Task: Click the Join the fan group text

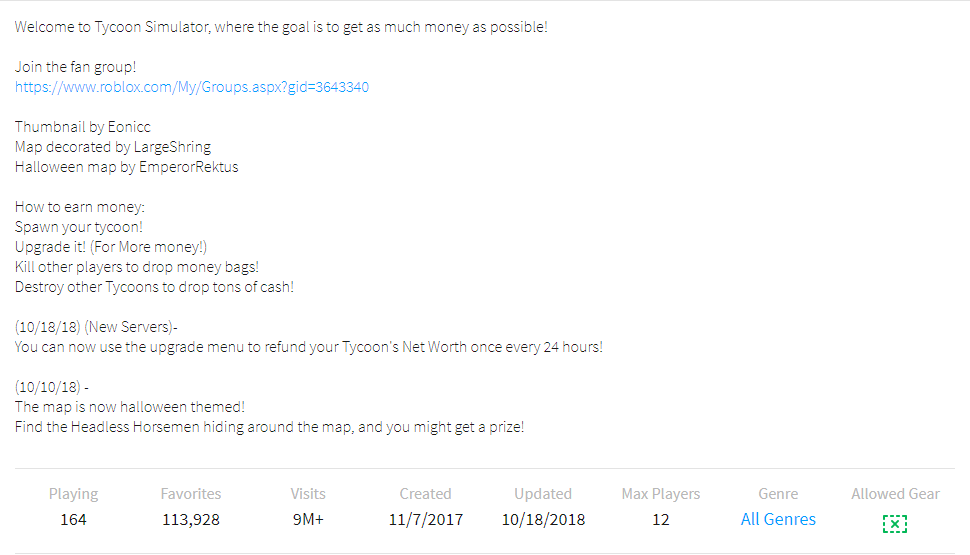Action: [x=76, y=67]
